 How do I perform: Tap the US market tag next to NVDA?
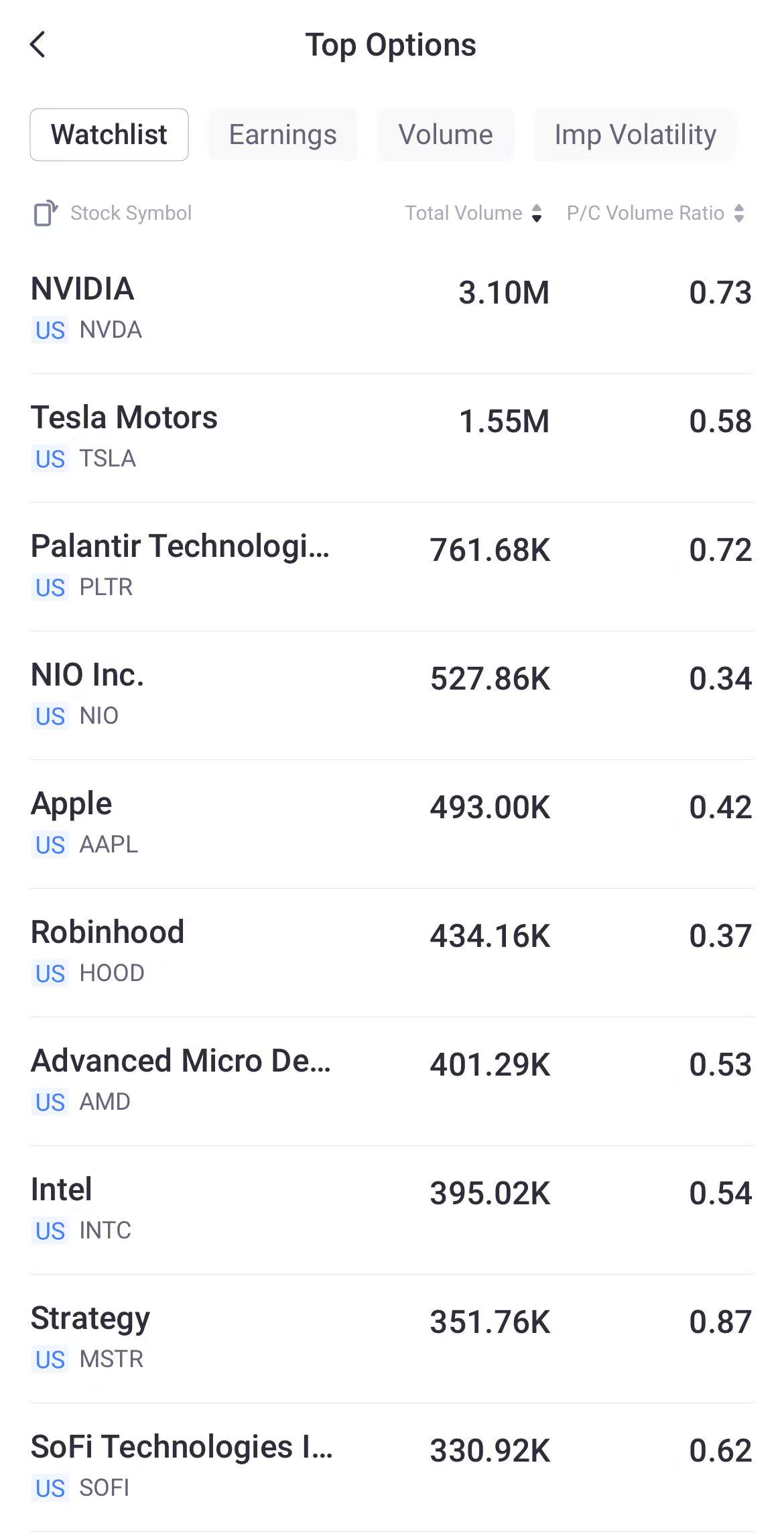point(50,330)
